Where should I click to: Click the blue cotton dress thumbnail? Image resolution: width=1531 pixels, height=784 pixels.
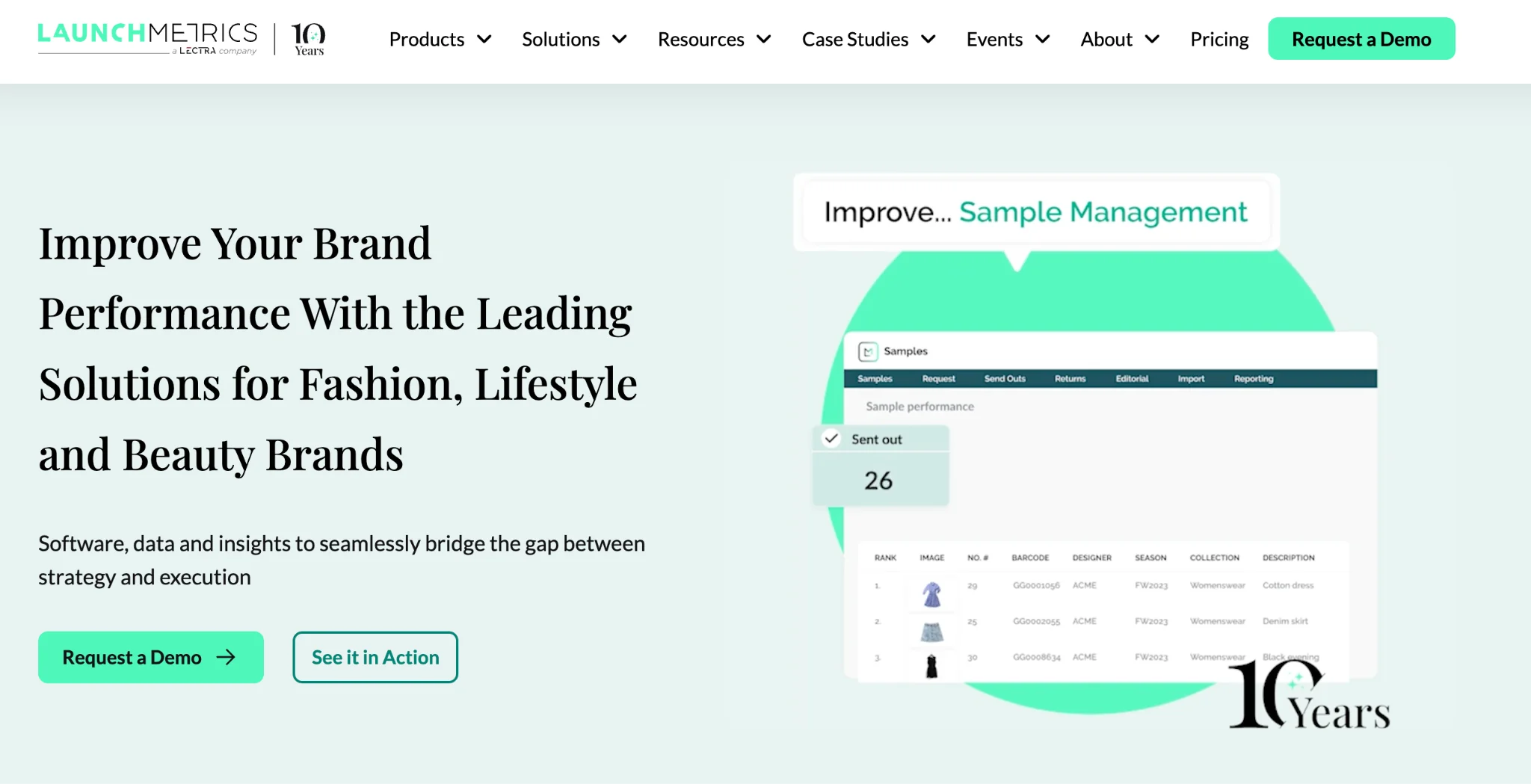pos(931,594)
